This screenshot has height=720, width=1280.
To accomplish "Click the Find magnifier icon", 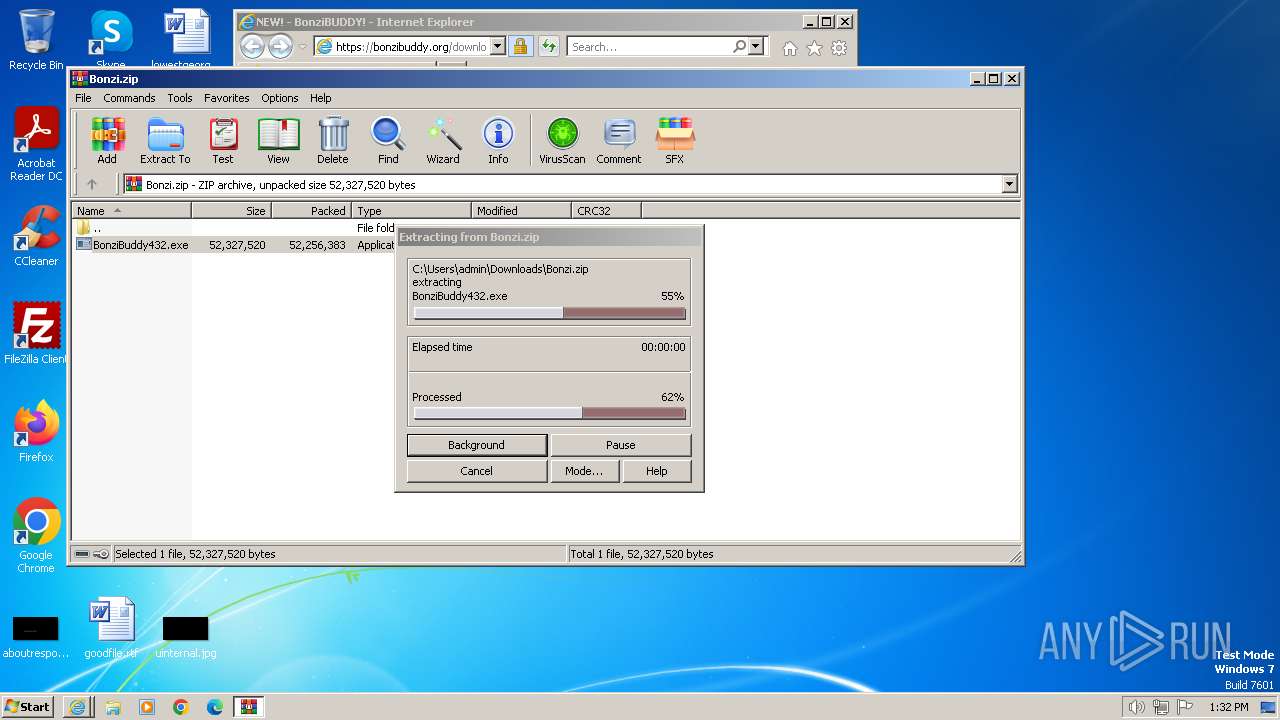I will click(388, 141).
